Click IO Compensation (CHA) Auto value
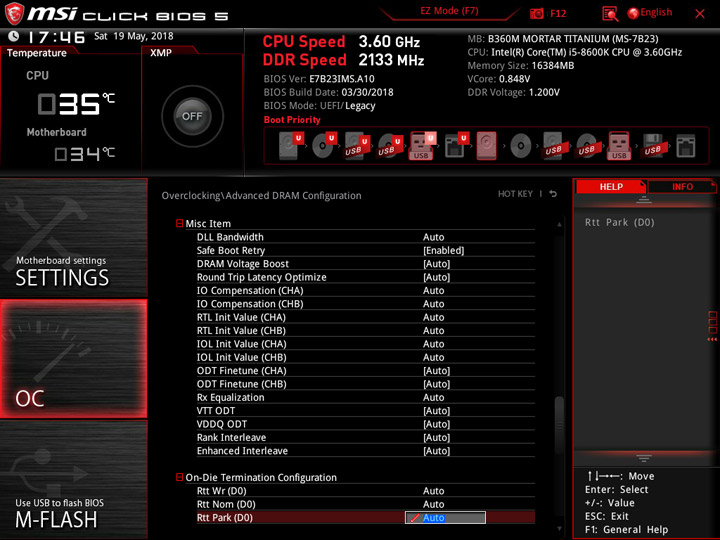The height and width of the screenshot is (540, 720). coord(433,291)
